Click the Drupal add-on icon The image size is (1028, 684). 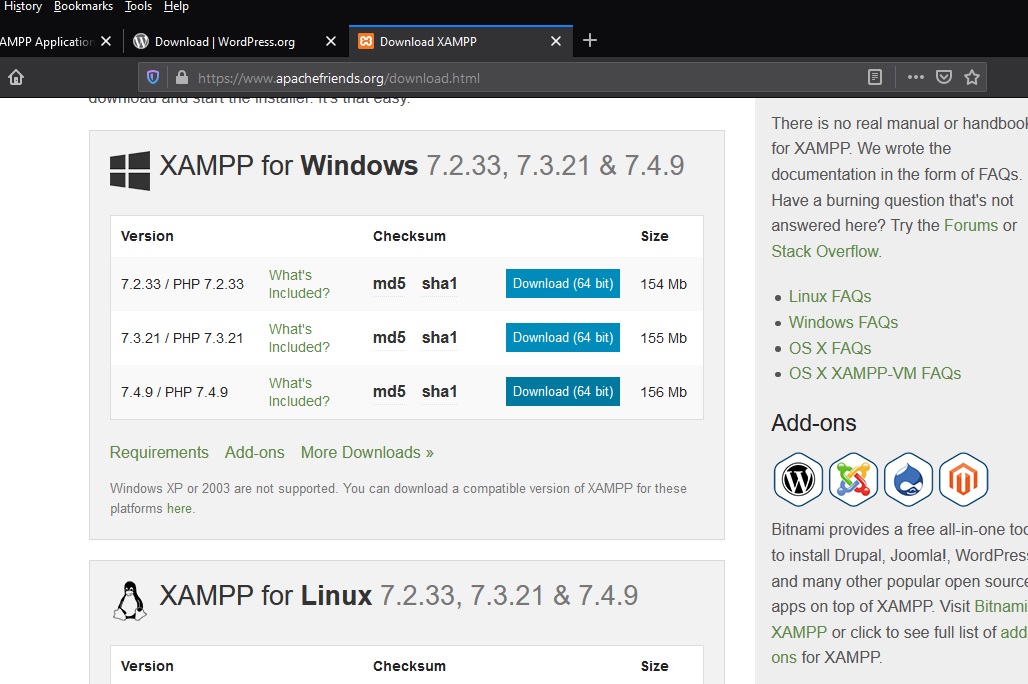coord(908,480)
